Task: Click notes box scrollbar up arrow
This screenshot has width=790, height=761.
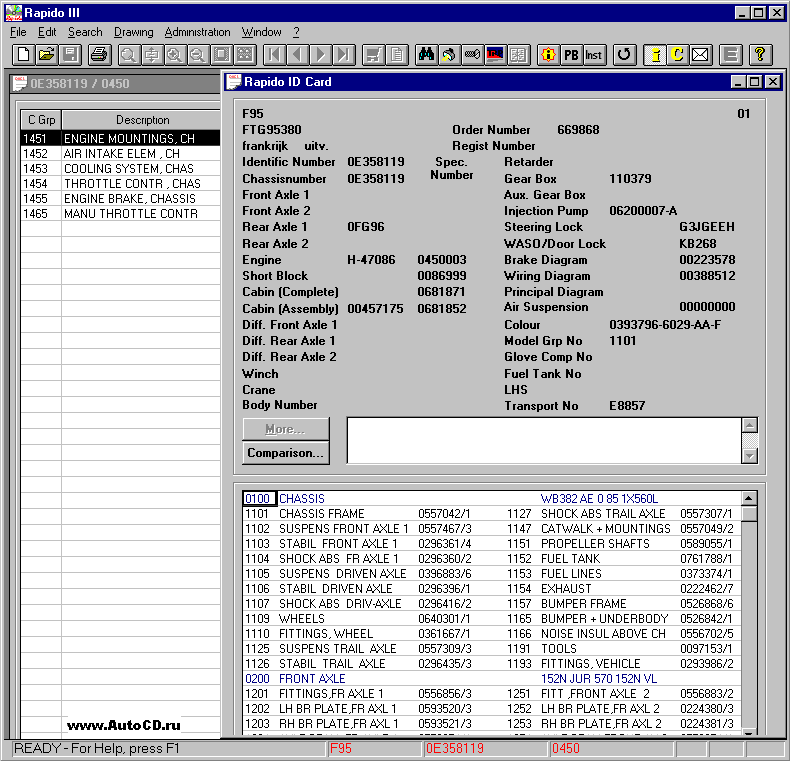Action: pyautogui.click(x=750, y=425)
